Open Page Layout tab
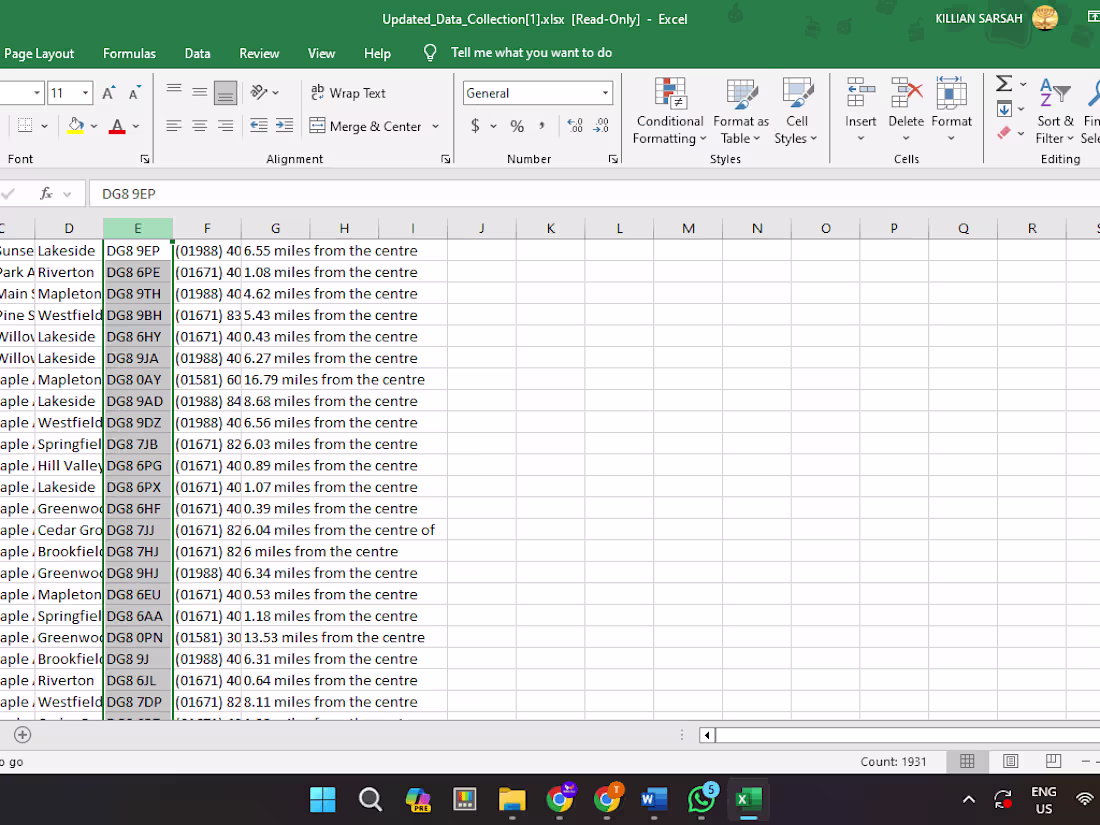 tap(39, 53)
